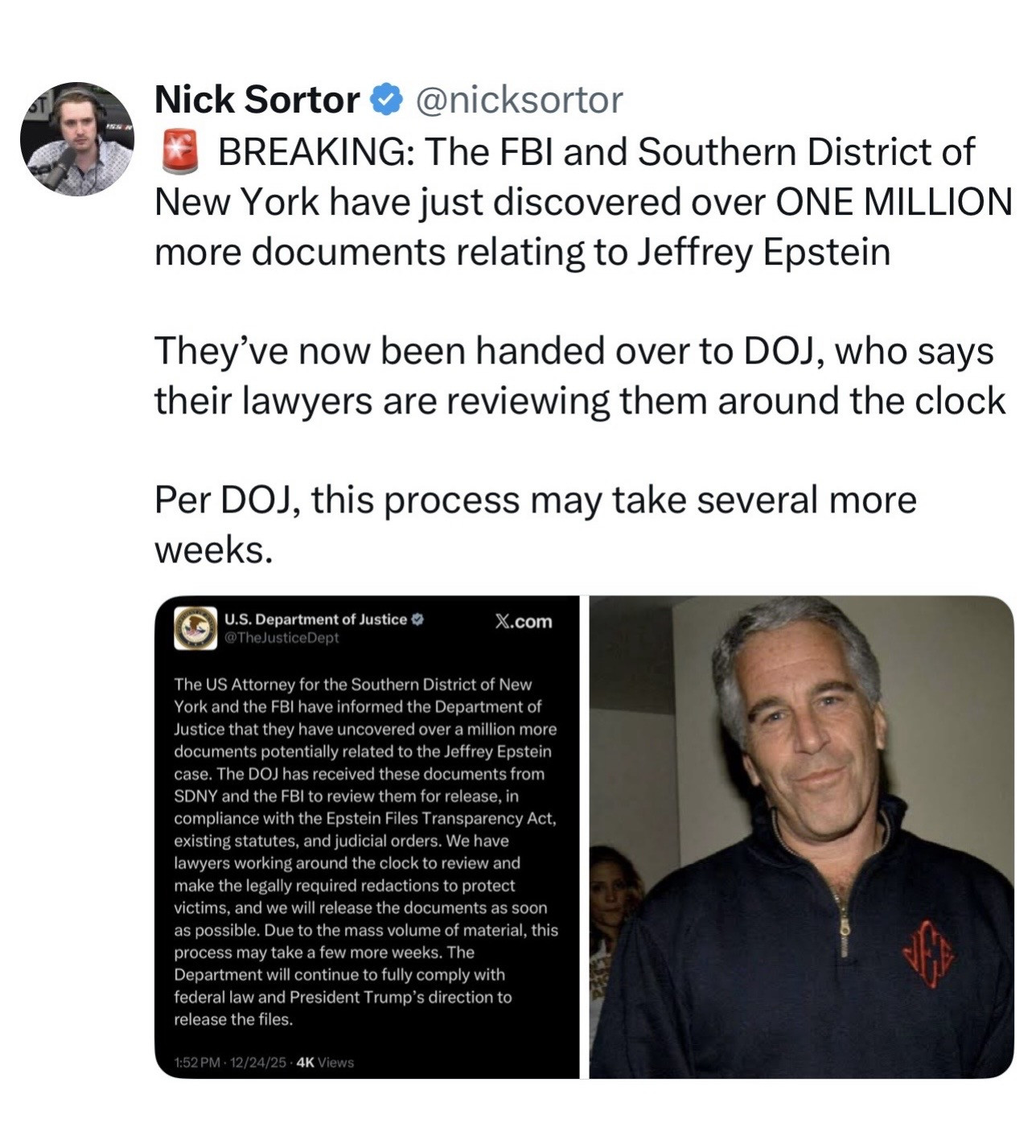Select the sentence "Per DOJ, this process may take"

[536, 525]
